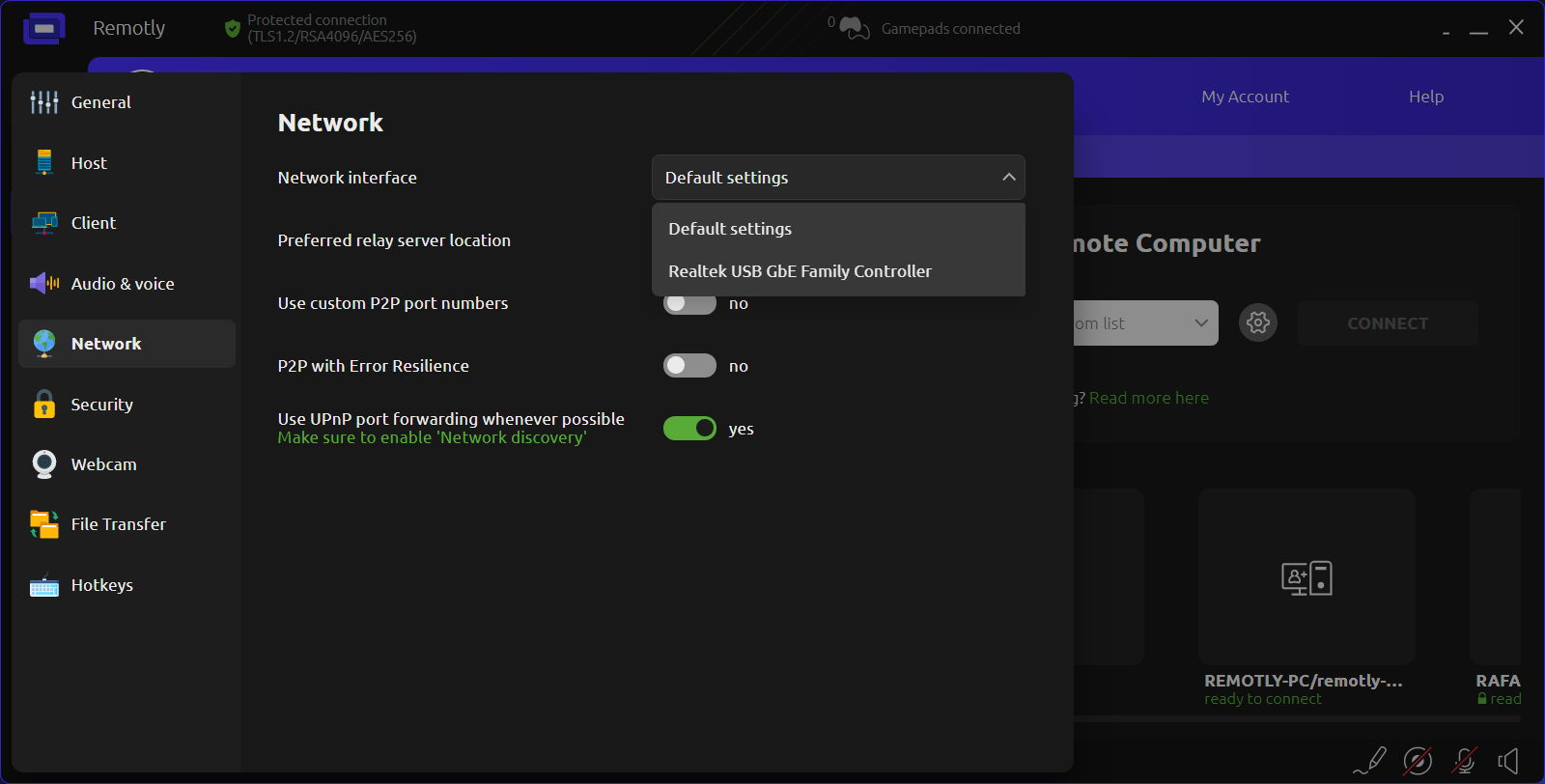The width and height of the screenshot is (1545, 784).
Task: Open Host settings via server icon
Action: [x=43, y=162]
